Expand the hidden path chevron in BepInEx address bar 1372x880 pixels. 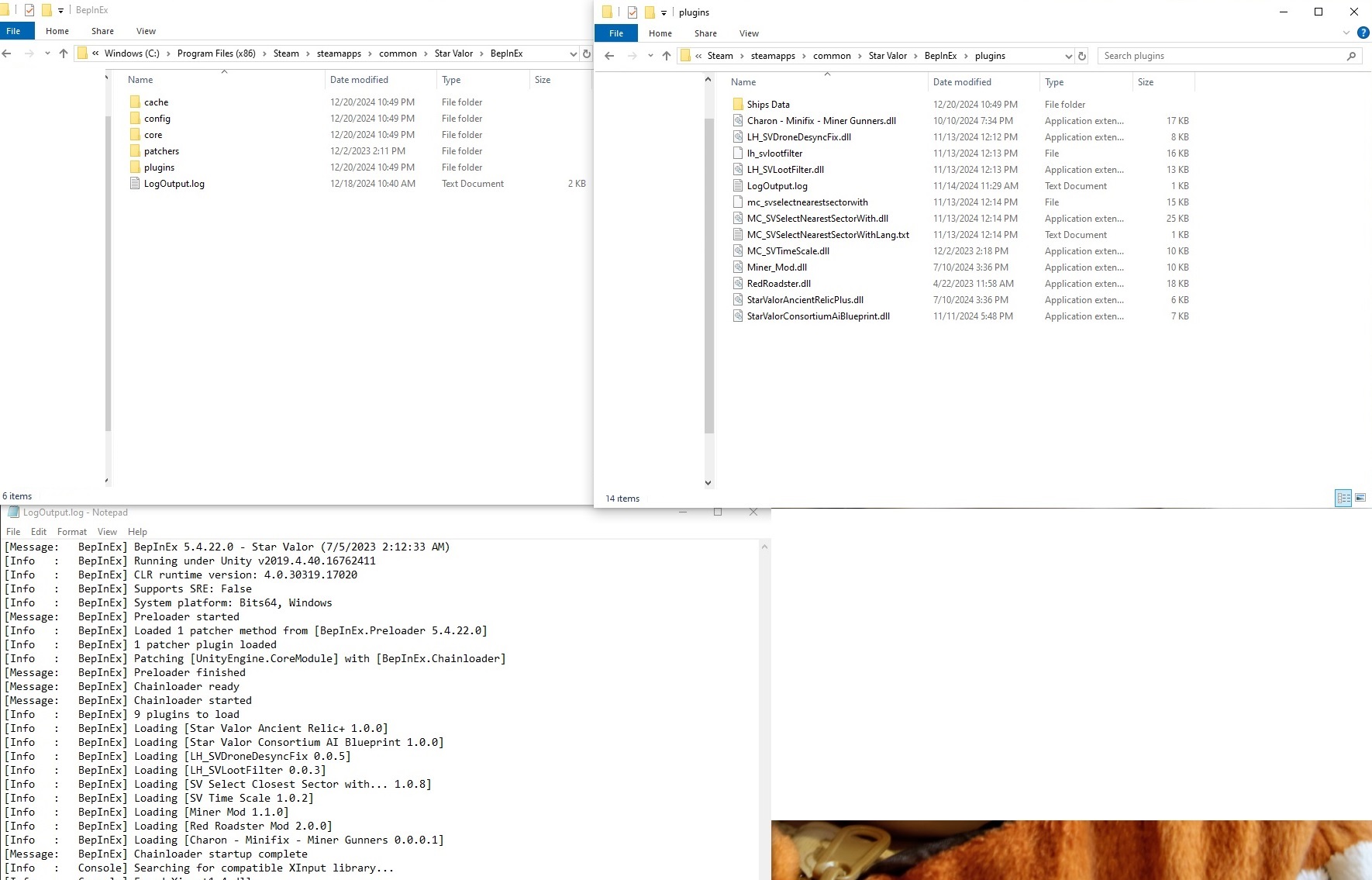(x=95, y=53)
